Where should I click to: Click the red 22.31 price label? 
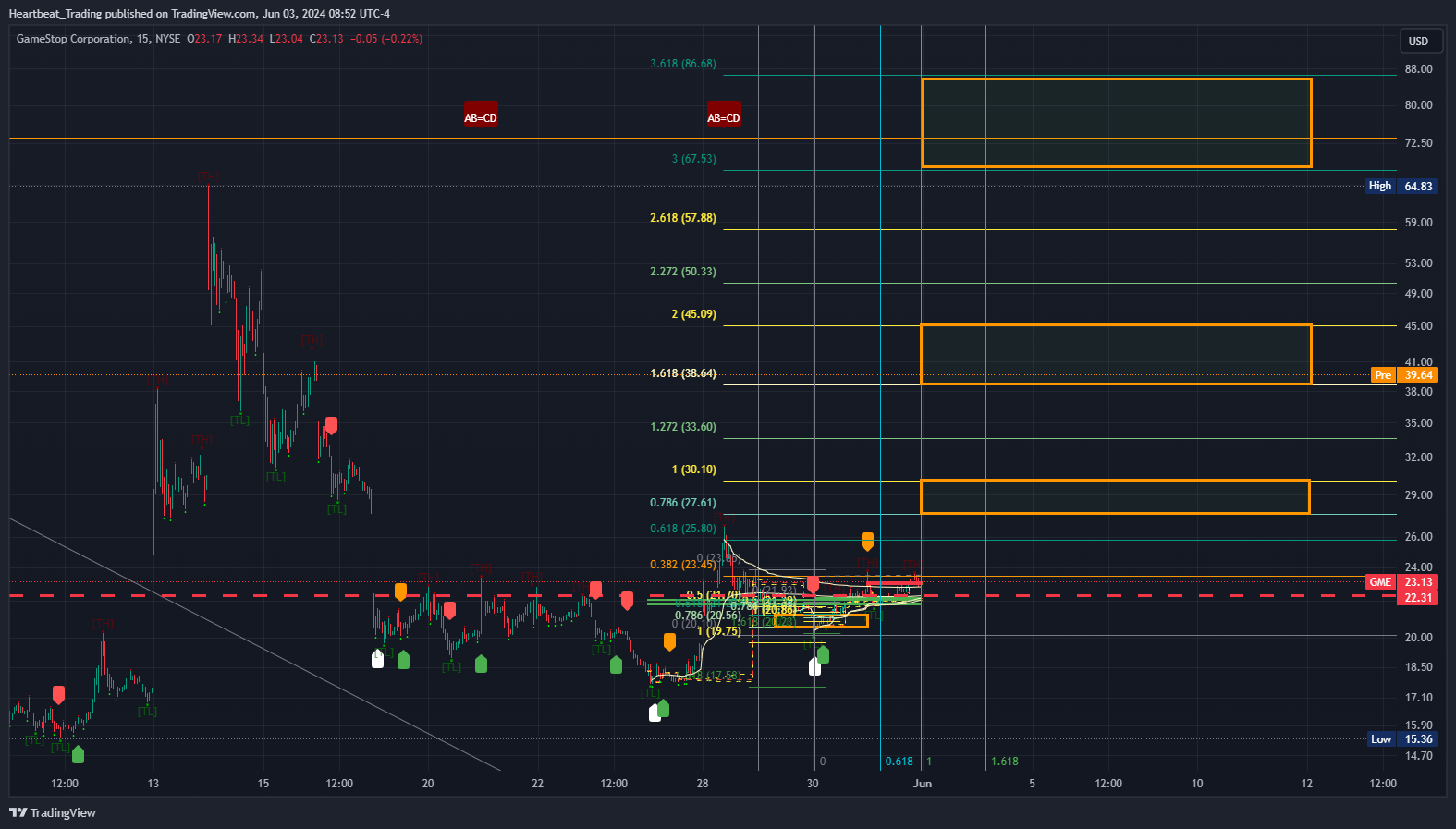point(1418,597)
